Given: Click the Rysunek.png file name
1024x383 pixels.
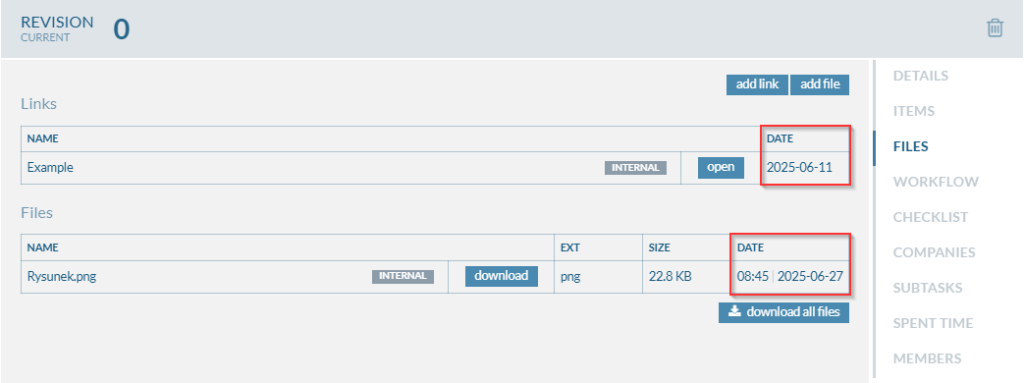Looking at the screenshot, I should pos(61,276).
